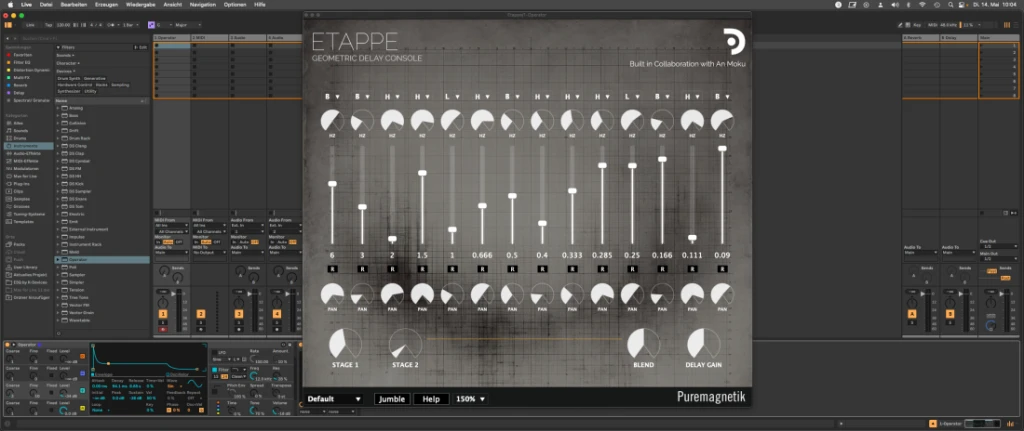This screenshot has width=1024, height=431.
Task: Click the browser back arrow in Live
Action: [x=7, y=39]
